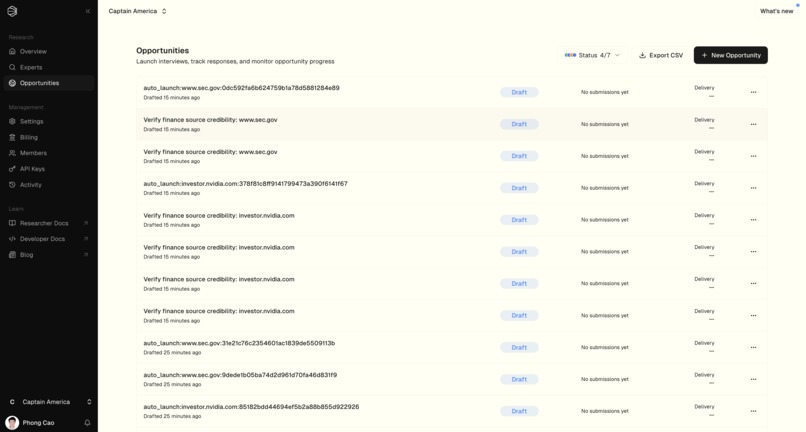This screenshot has width=806, height=432.
Task: Open the Captain America dropdown in the top bar
Action: (137, 11)
